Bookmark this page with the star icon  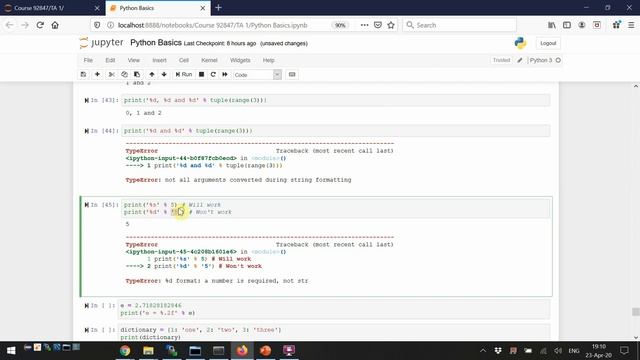(x=391, y=25)
